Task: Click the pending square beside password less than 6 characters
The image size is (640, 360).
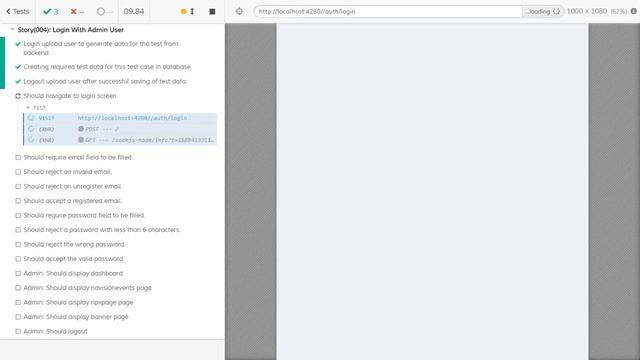Action: click(18, 230)
